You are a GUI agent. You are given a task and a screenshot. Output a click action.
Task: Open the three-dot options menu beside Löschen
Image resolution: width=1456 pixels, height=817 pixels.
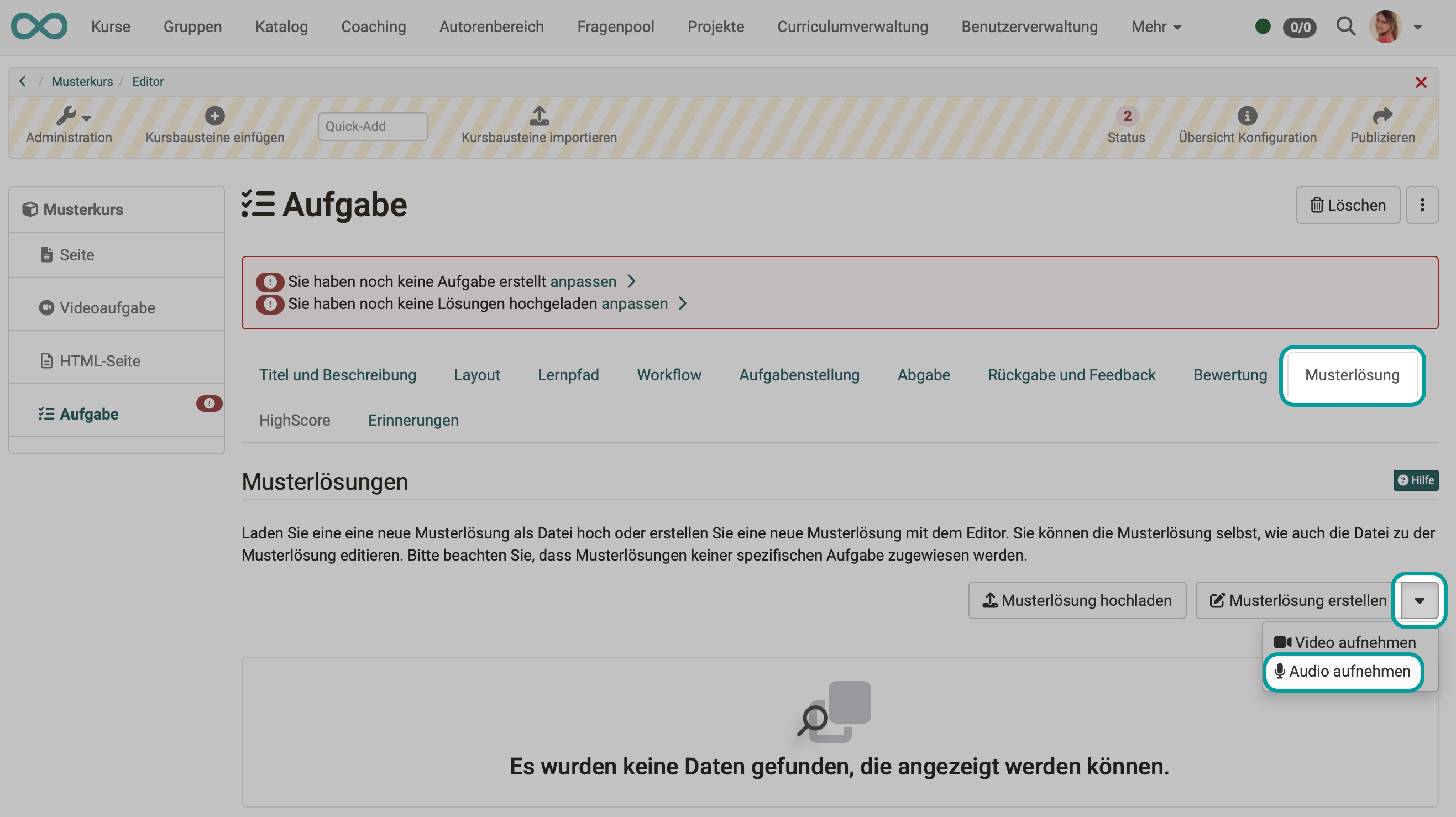point(1422,205)
